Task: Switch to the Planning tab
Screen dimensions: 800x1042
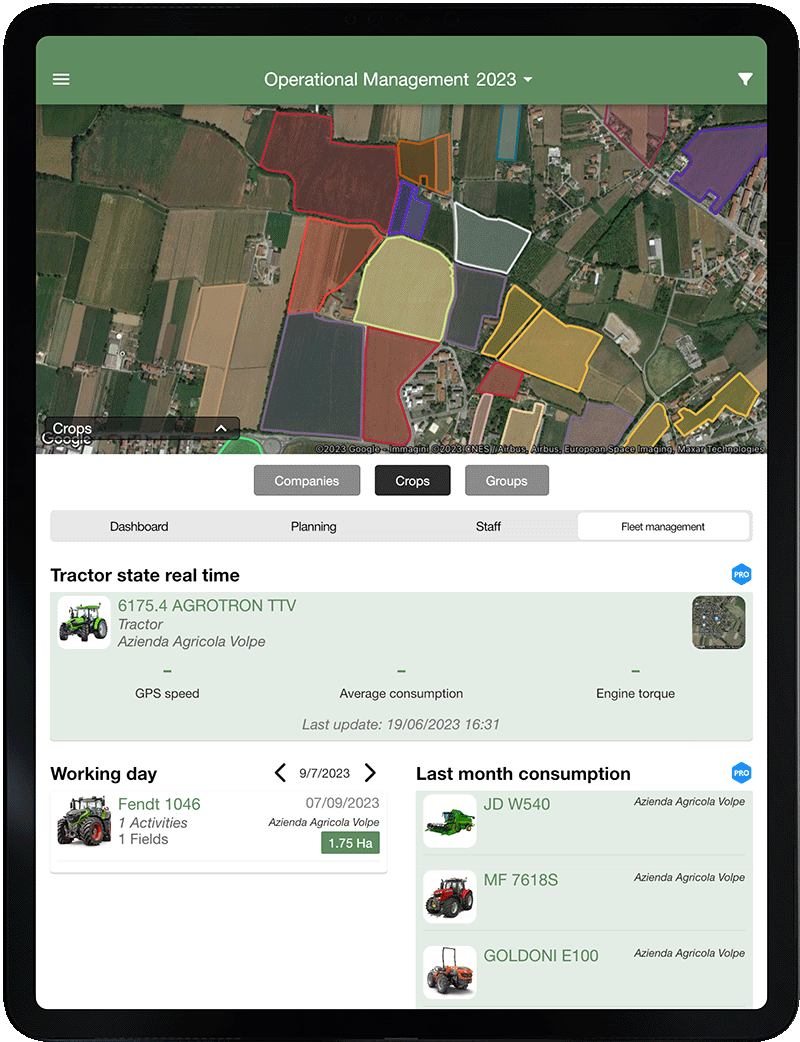Action: [x=314, y=526]
